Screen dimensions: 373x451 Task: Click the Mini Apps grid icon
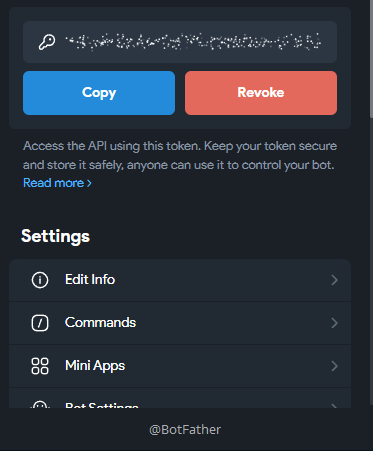(40, 366)
